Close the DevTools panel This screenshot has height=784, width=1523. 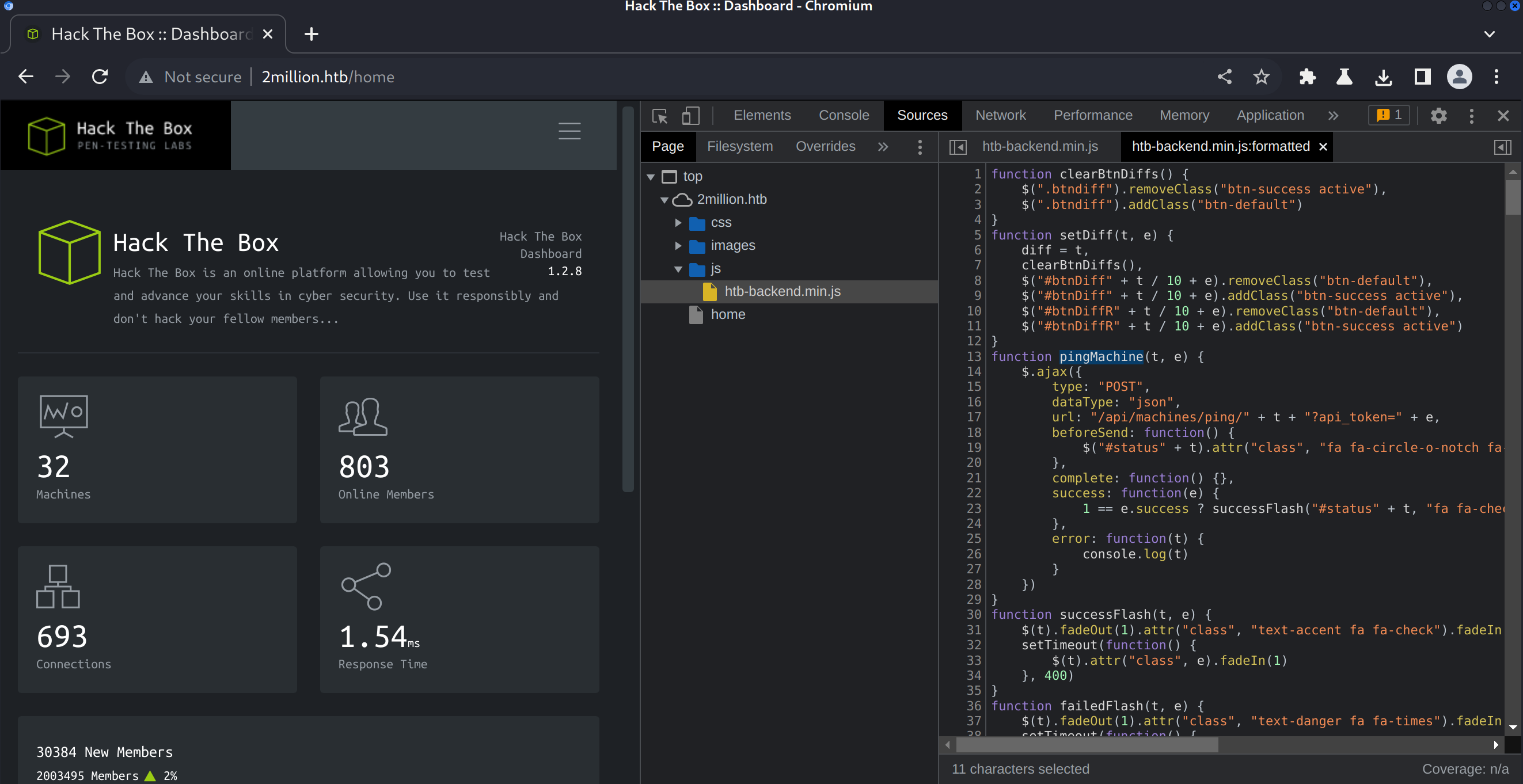coord(1503,115)
